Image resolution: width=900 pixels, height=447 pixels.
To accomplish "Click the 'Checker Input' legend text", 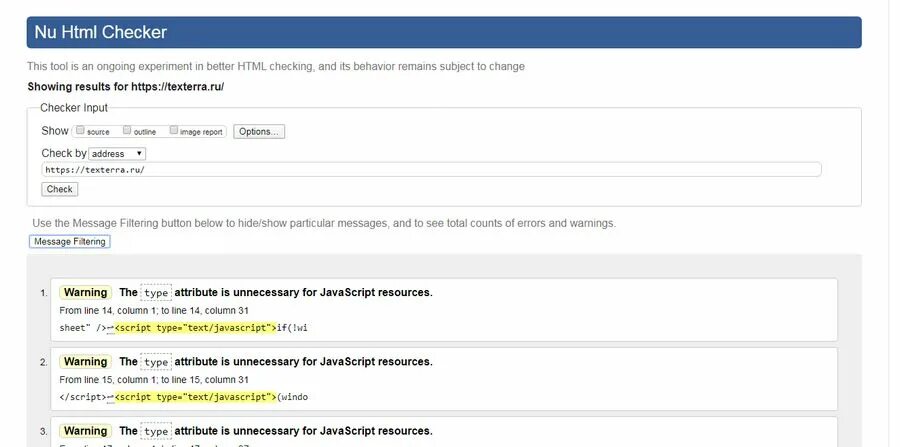I will (x=74, y=108).
